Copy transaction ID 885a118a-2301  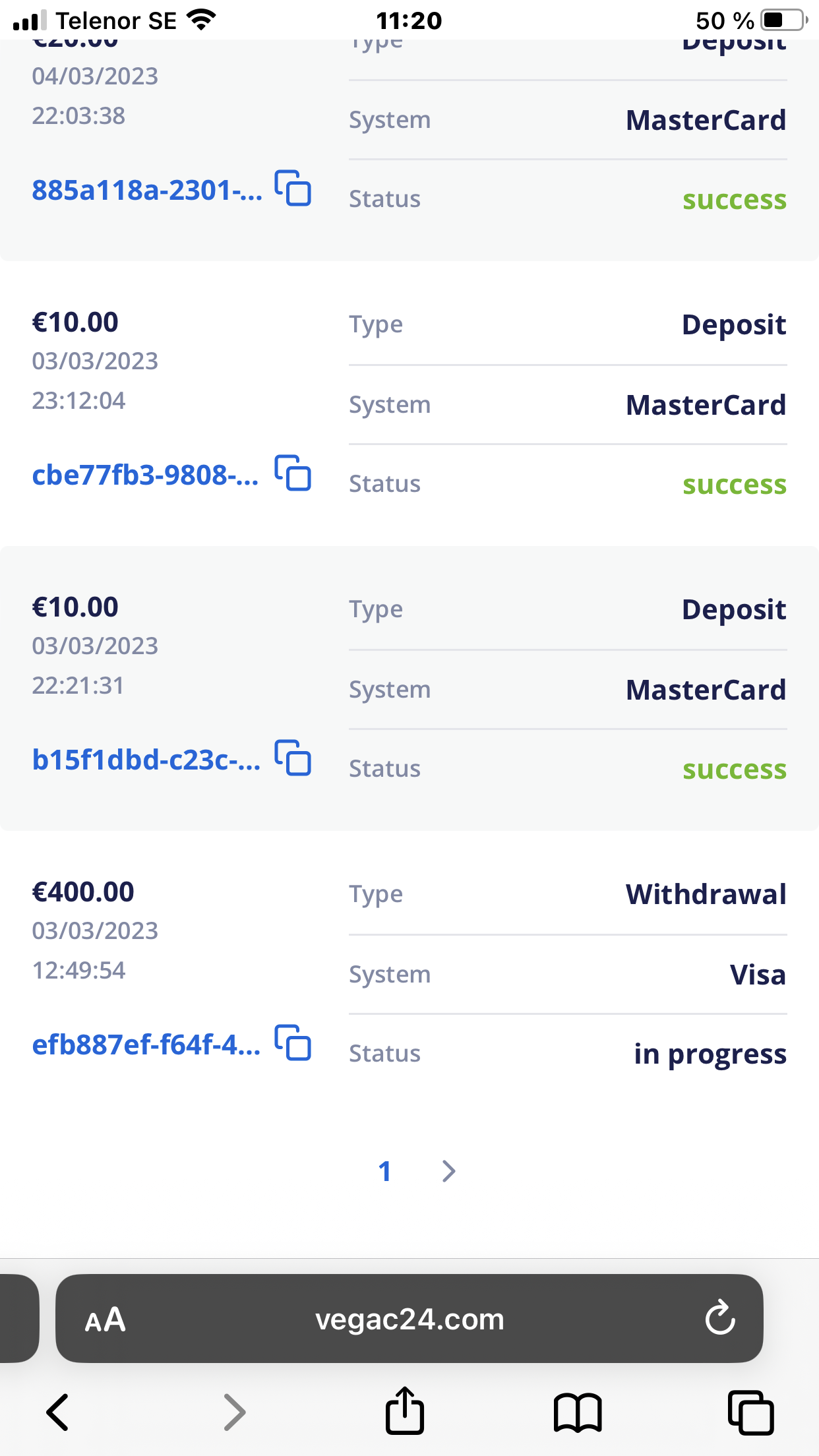pyautogui.click(x=293, y=189)
